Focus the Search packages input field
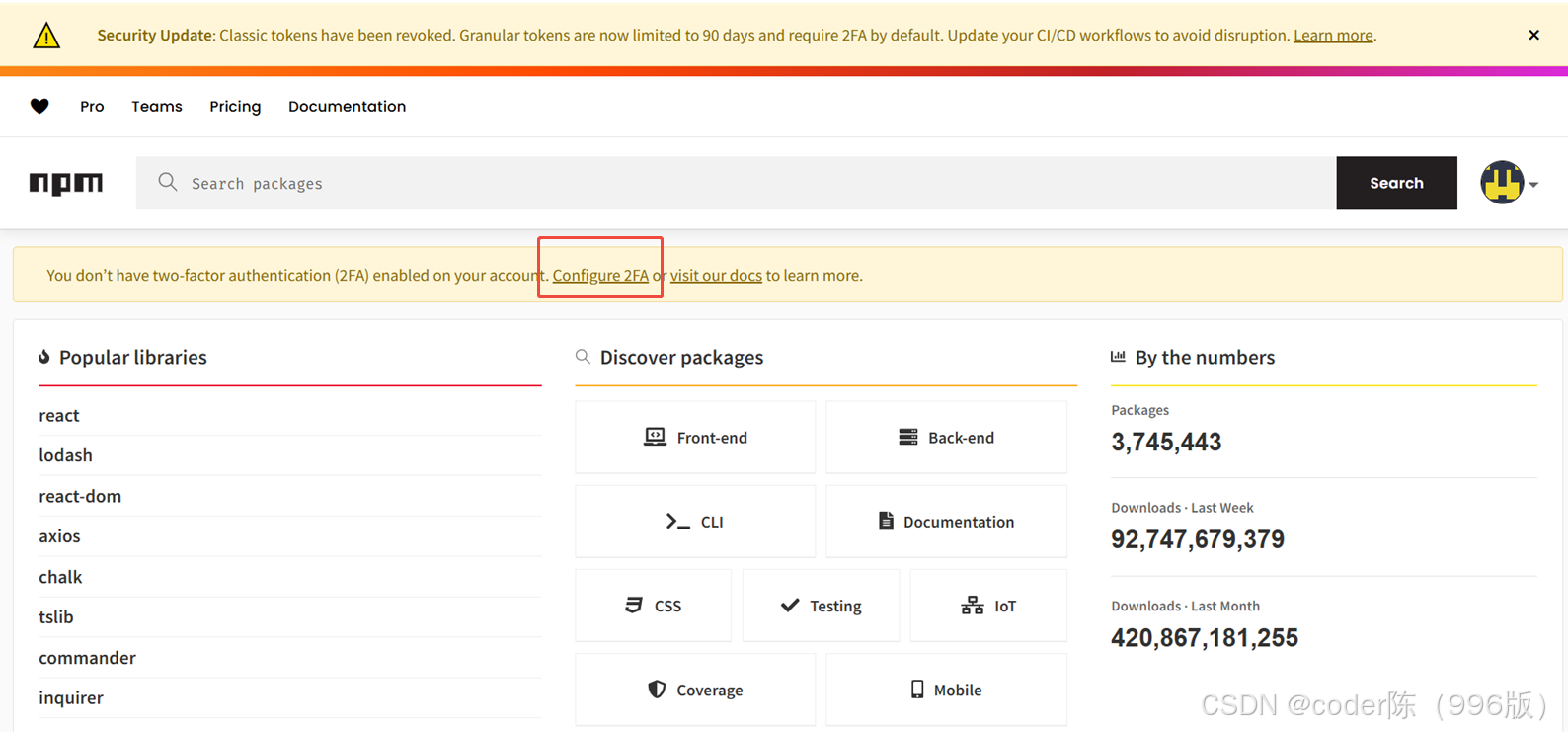 737,183
